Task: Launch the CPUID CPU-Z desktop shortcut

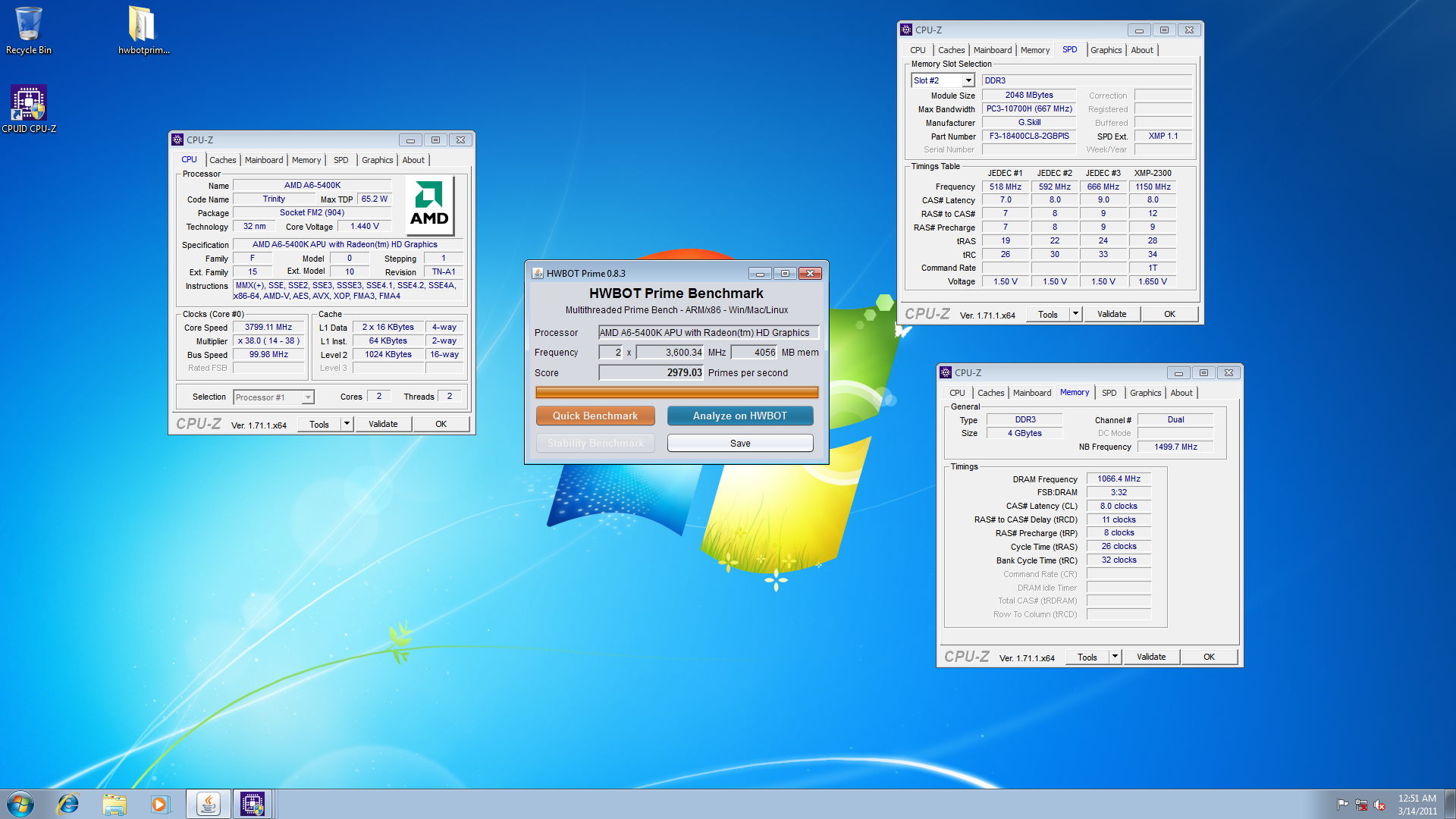Action: click(29, 109)
